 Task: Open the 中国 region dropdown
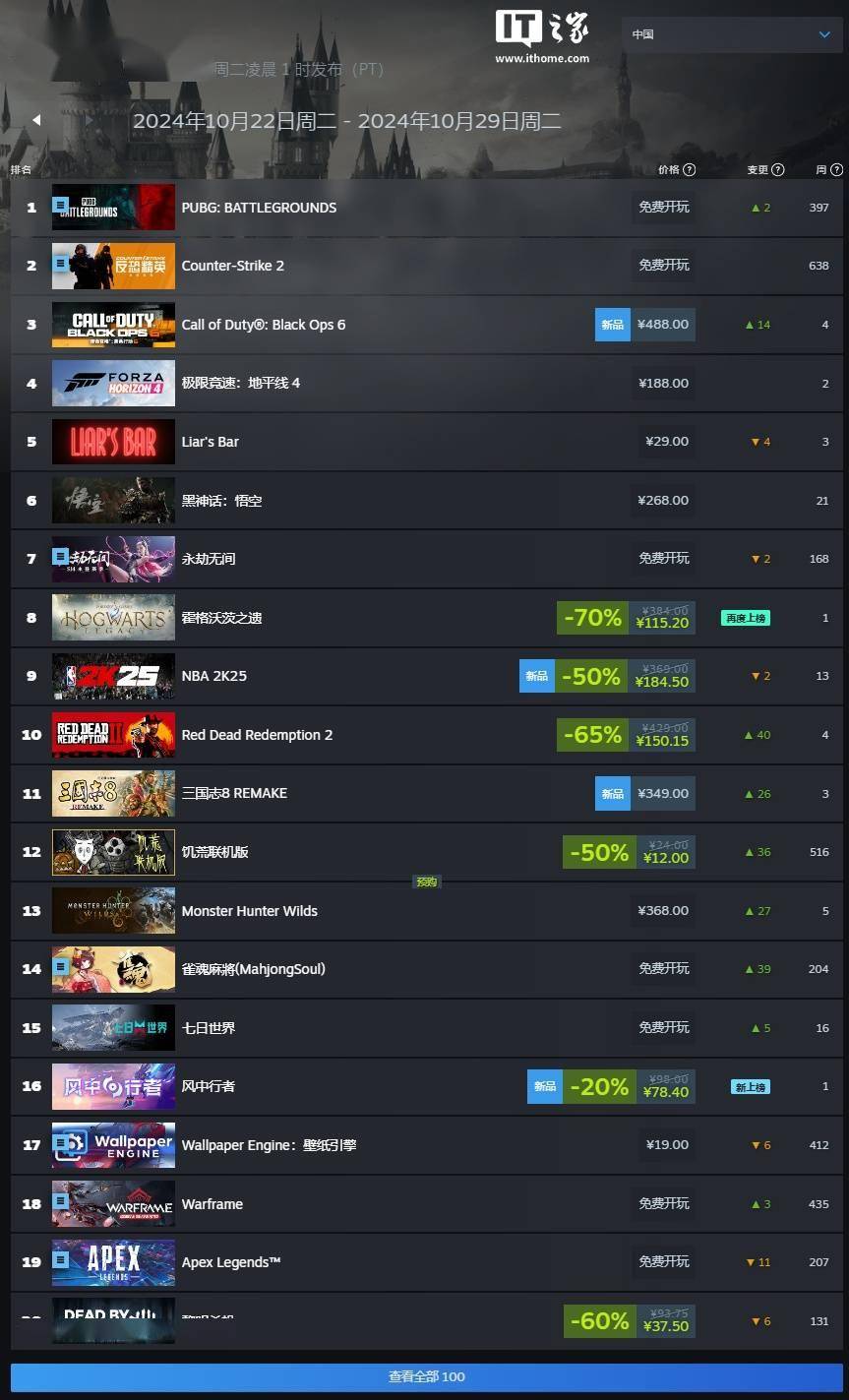[732, 34]
